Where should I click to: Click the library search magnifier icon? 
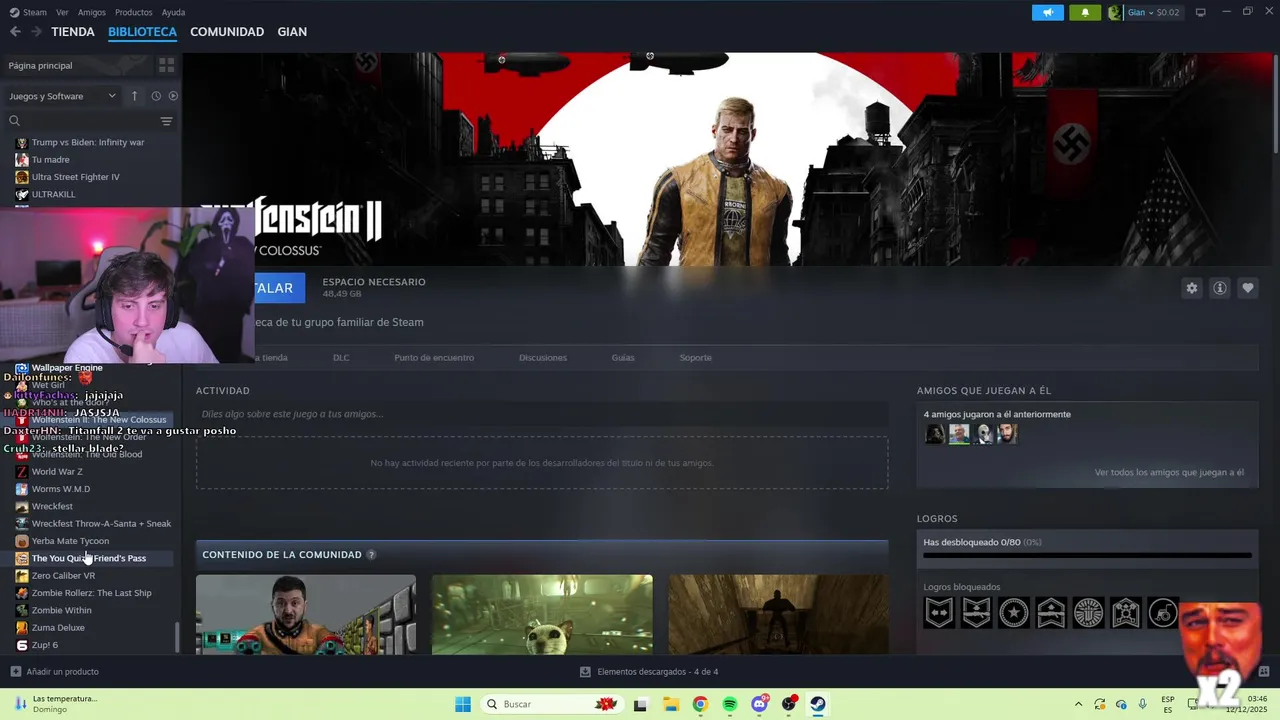point(14,121)
